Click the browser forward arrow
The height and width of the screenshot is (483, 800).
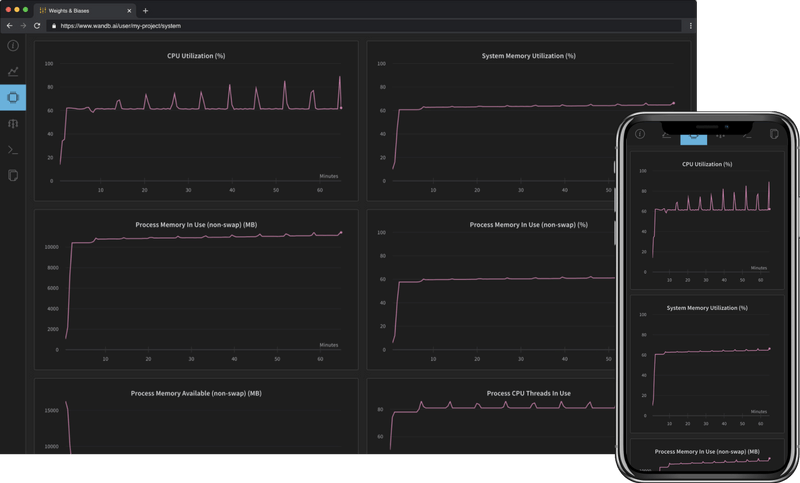pos(23,25)
